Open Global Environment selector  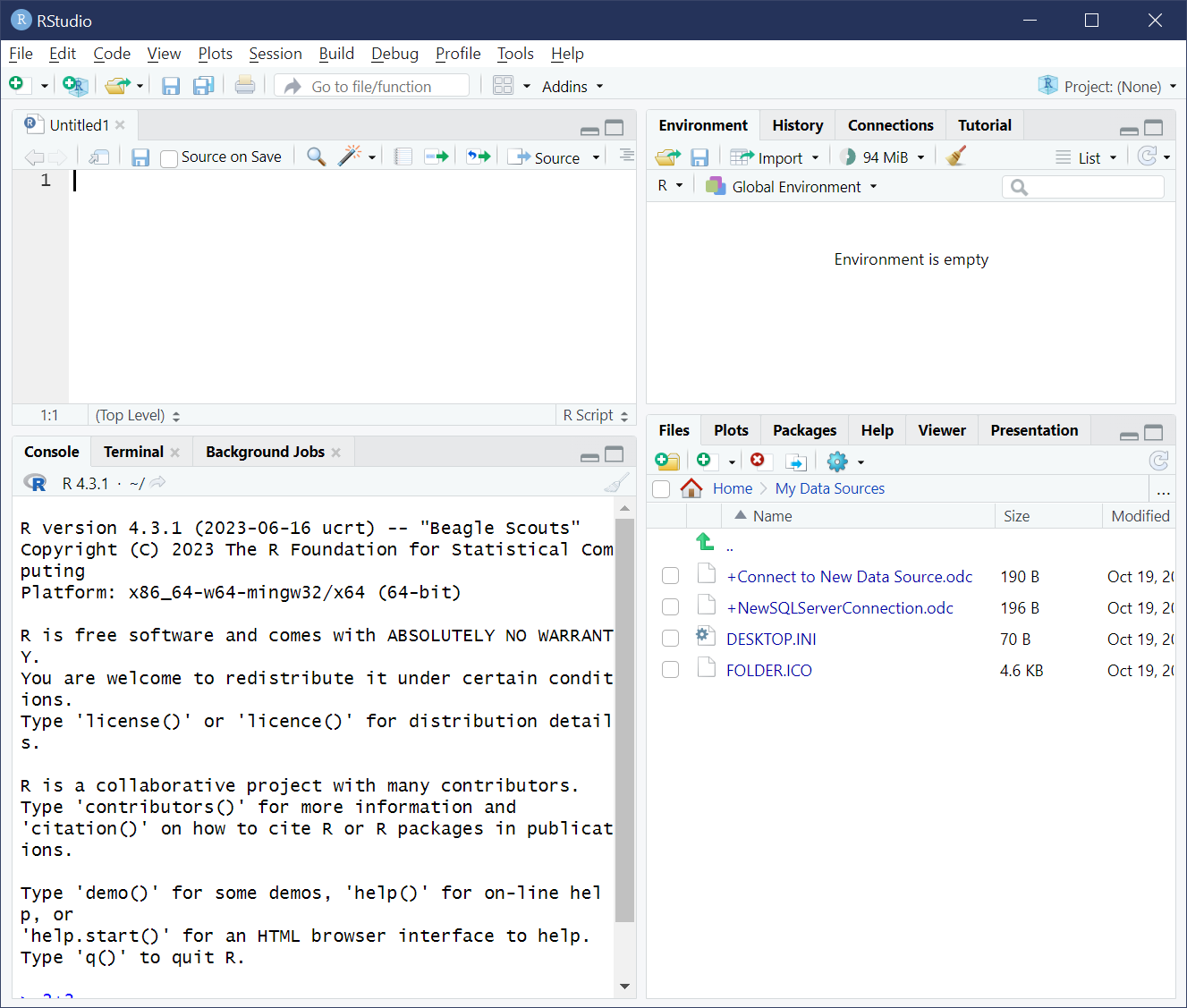pos(792,187)
